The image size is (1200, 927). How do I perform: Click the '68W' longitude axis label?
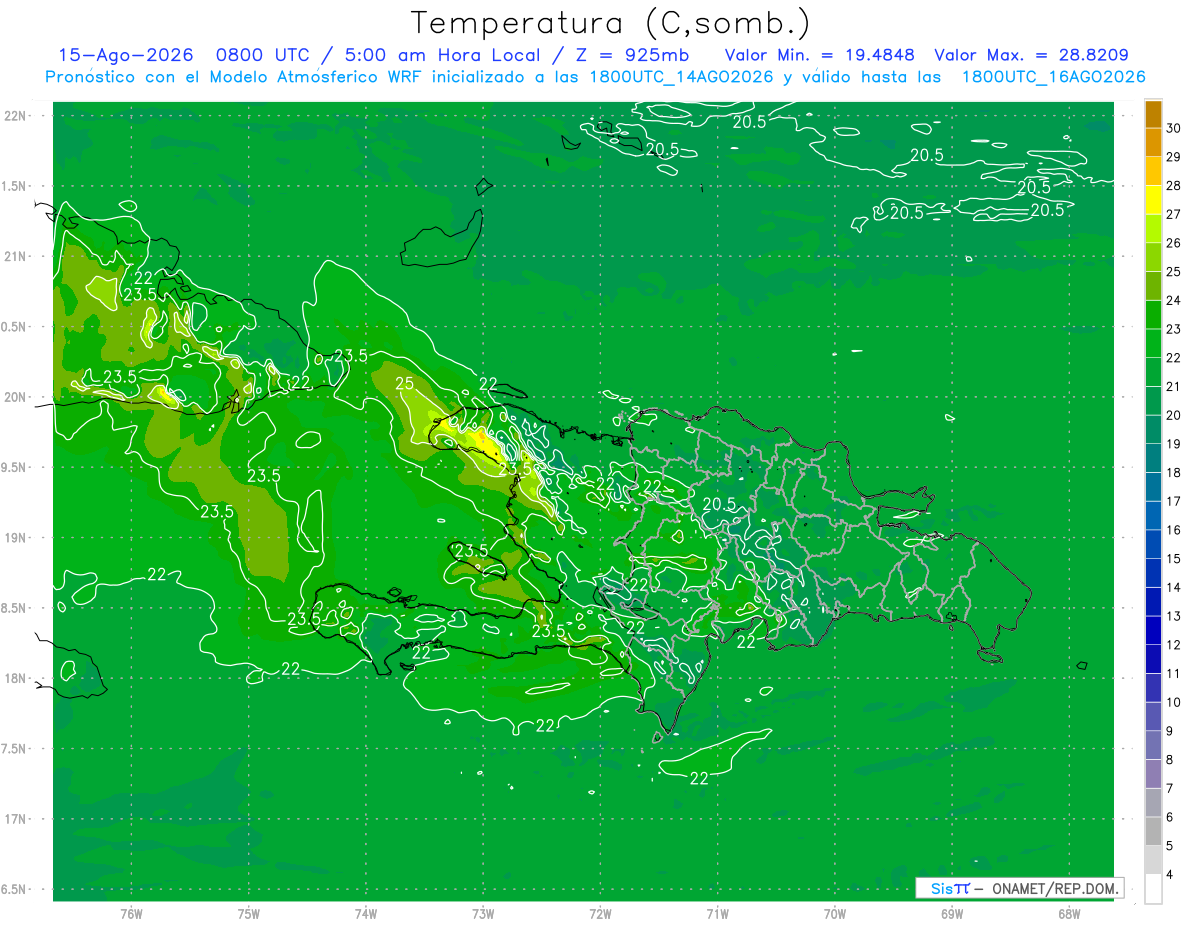1068,913
